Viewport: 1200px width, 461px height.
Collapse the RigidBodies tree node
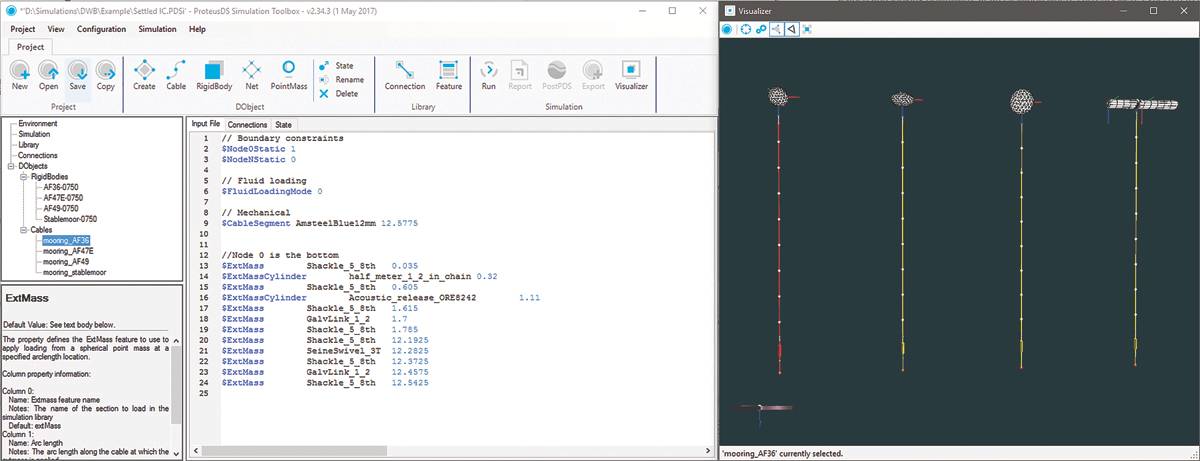click(x=23, y=176)
